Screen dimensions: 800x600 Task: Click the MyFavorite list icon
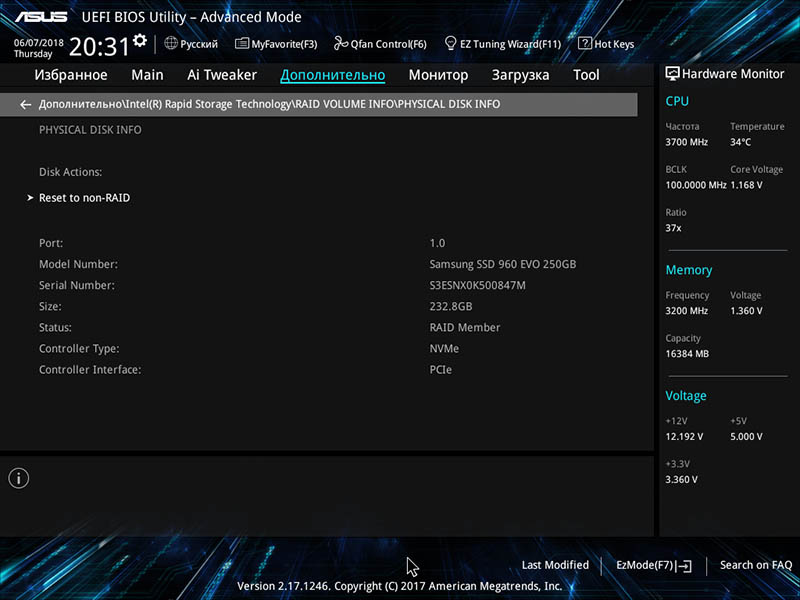pyautogui.click(x=242, y=43)
